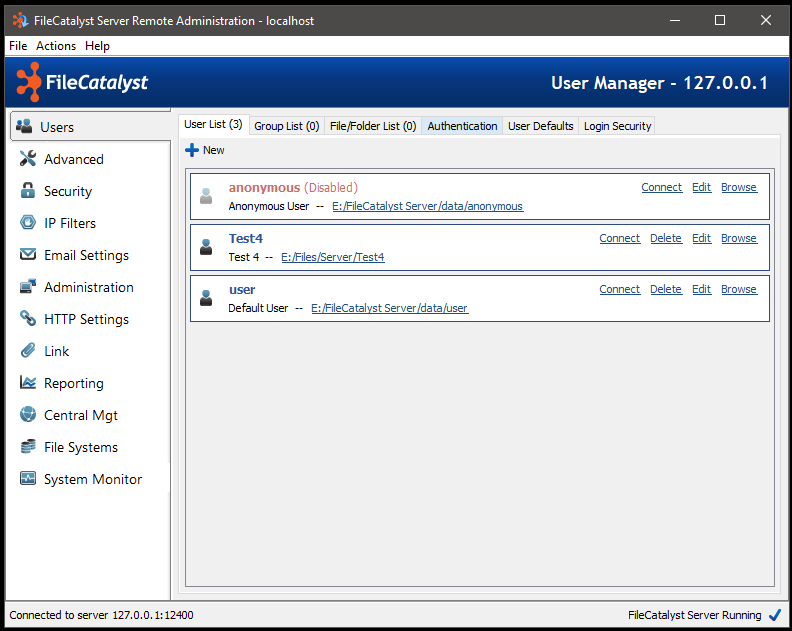Click the Test4 user avatar icon
Image resolution: width=792 pixels, height=631 pixels.
tap(206, 246)
